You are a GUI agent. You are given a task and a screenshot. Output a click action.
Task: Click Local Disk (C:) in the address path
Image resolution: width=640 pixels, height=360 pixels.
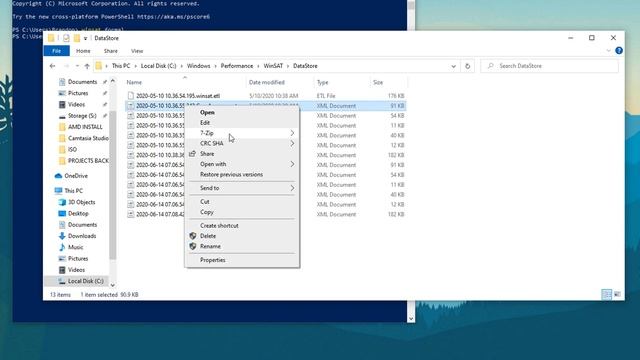click(x=158, y=66)
